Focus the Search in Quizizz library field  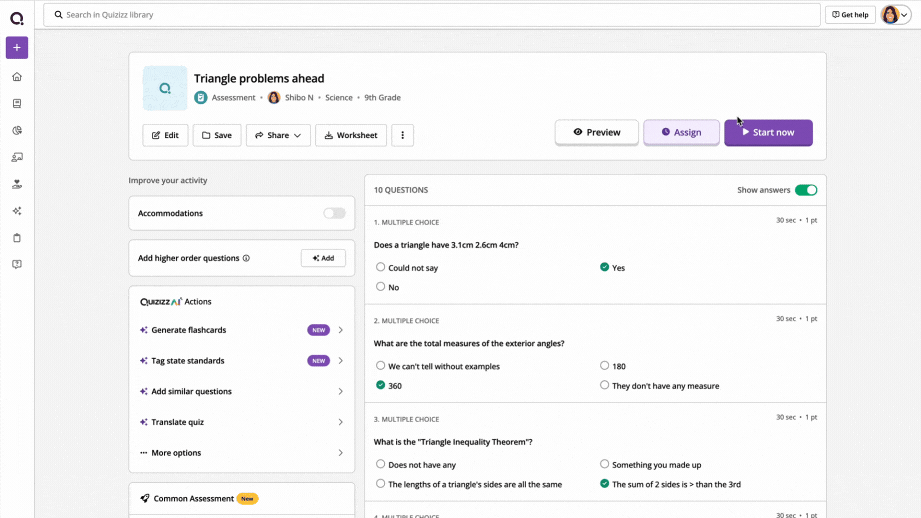(432, 15)
